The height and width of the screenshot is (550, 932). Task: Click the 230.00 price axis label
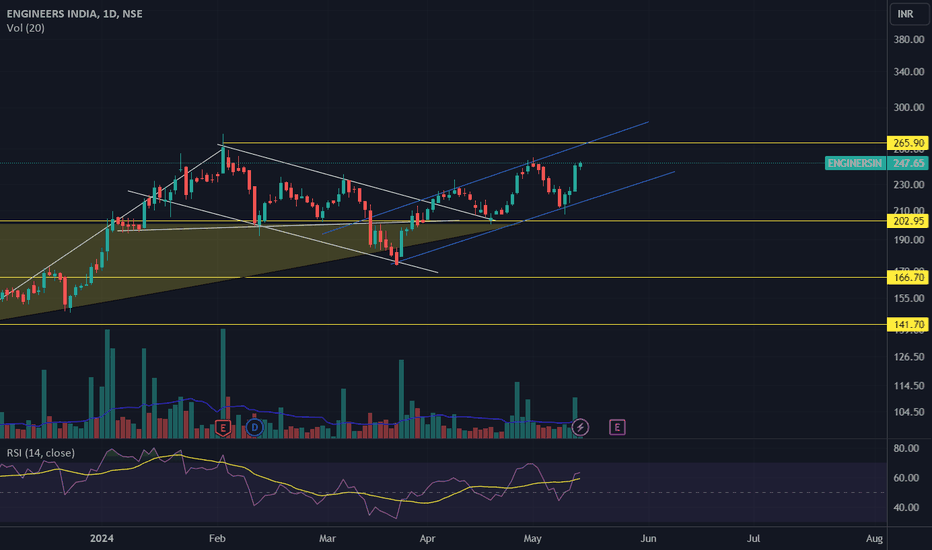pyautogui.click(x=909, y=185)
